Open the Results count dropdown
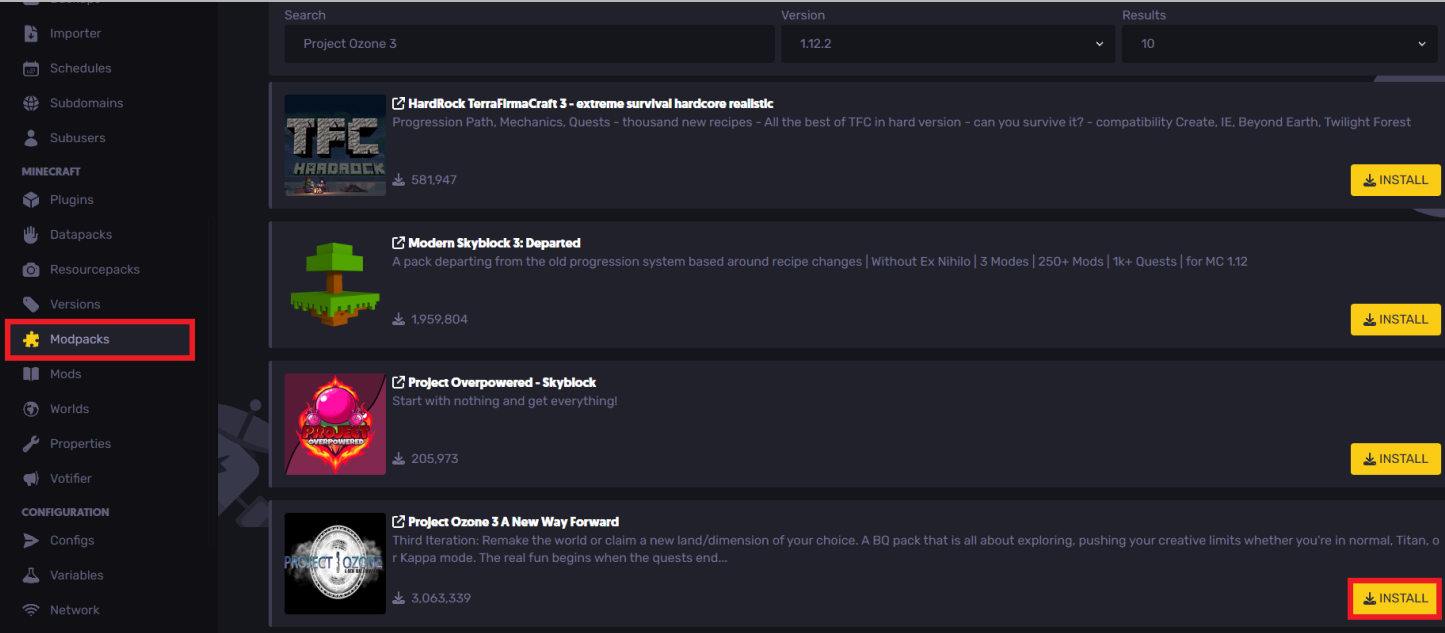The height and width of the screenshot is (633, 1445). coord(1282,44)
